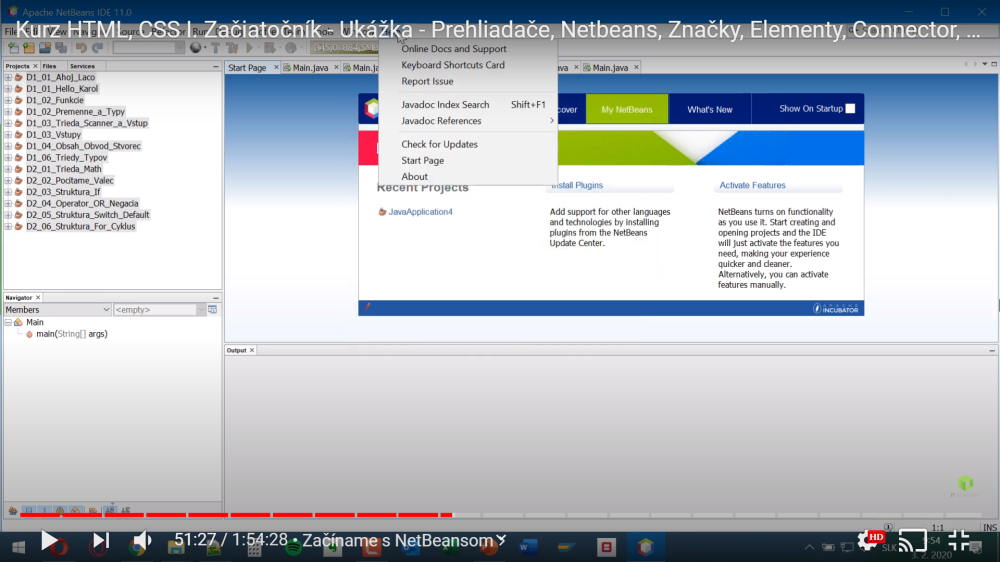
Task: Exit fullscreen using the player icon
Action: point(959,541)
